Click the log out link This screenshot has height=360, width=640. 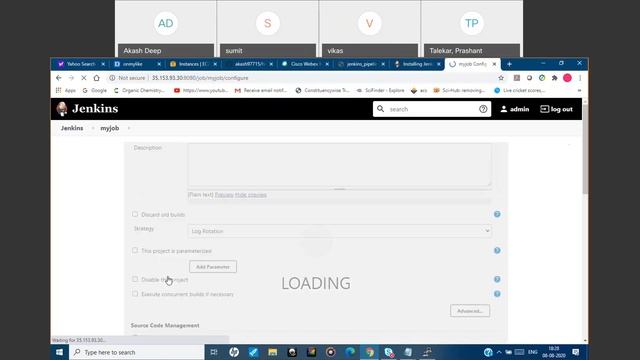[x=556, y=109]
